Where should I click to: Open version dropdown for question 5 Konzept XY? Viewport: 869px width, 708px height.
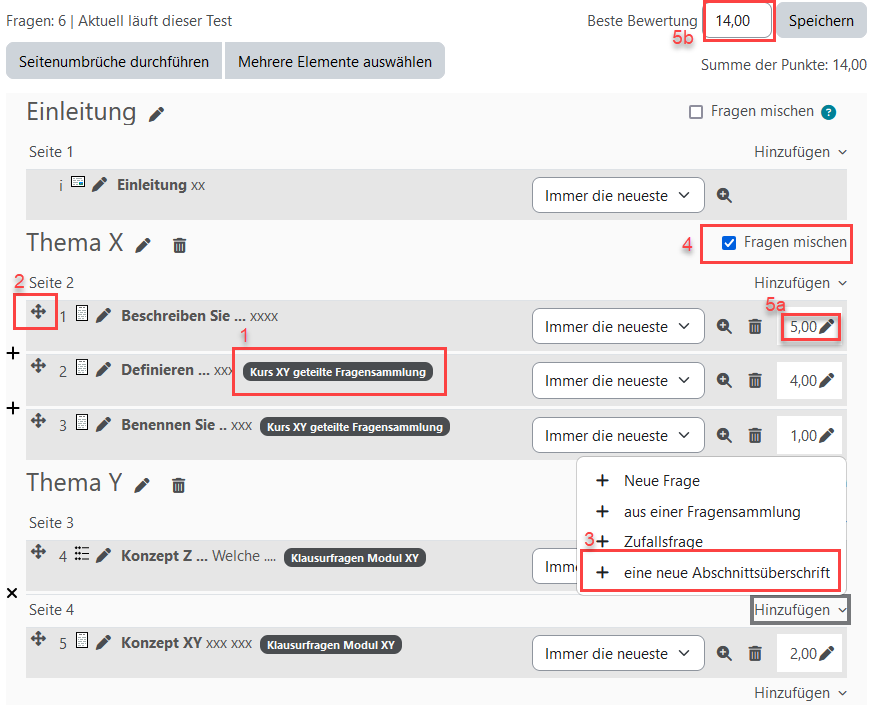pyautogui.click(x=618, y=654)
